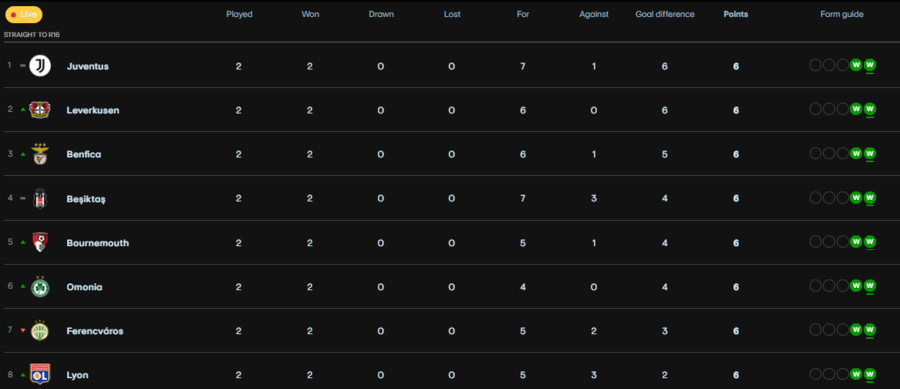Click Juventus's goals For value 7
Screen dimensions: 900x389
pos(522,66)
